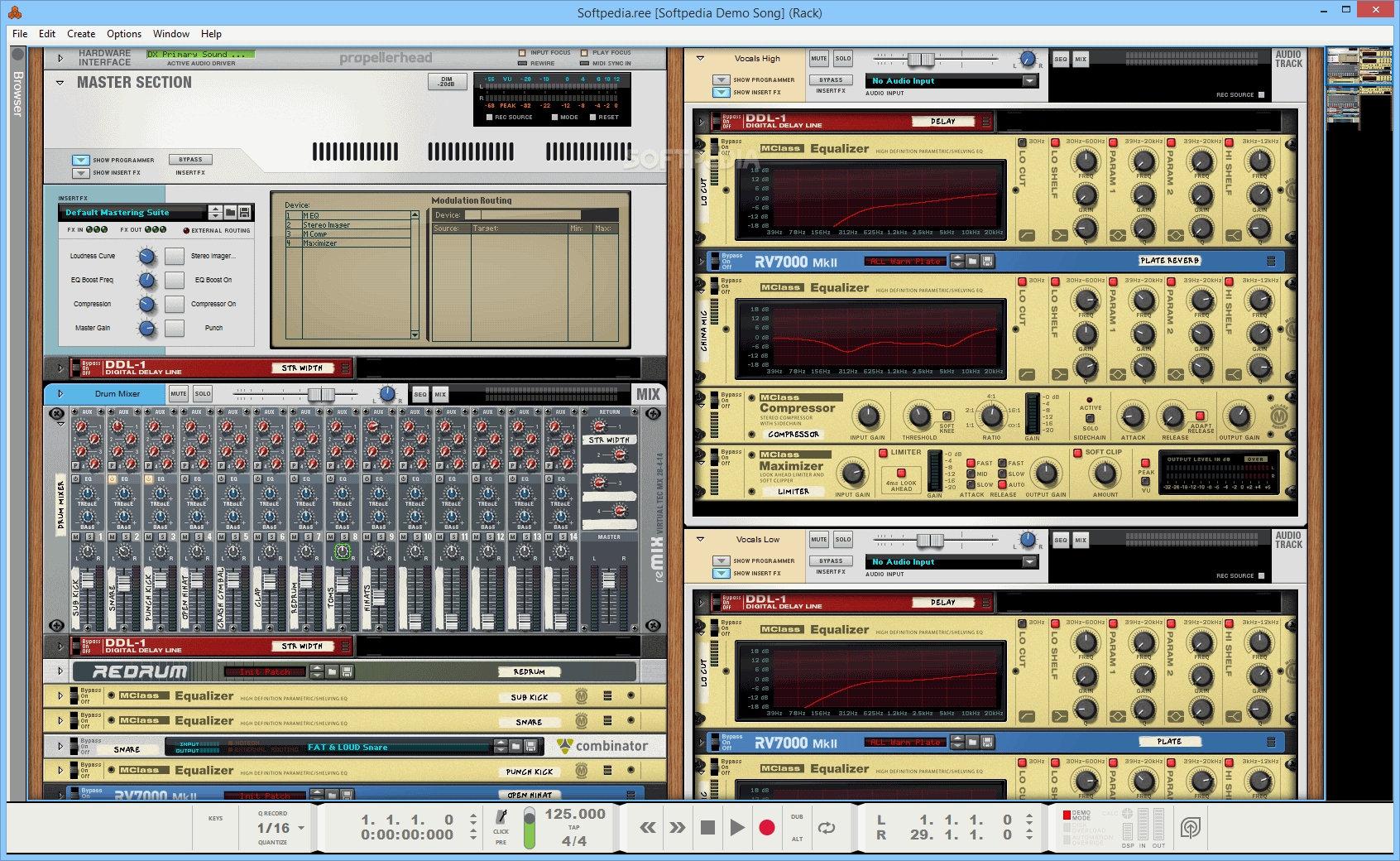1400x861 pixels.
Task: Mute the Drum Mixer channel
Action: pos(178,394)
